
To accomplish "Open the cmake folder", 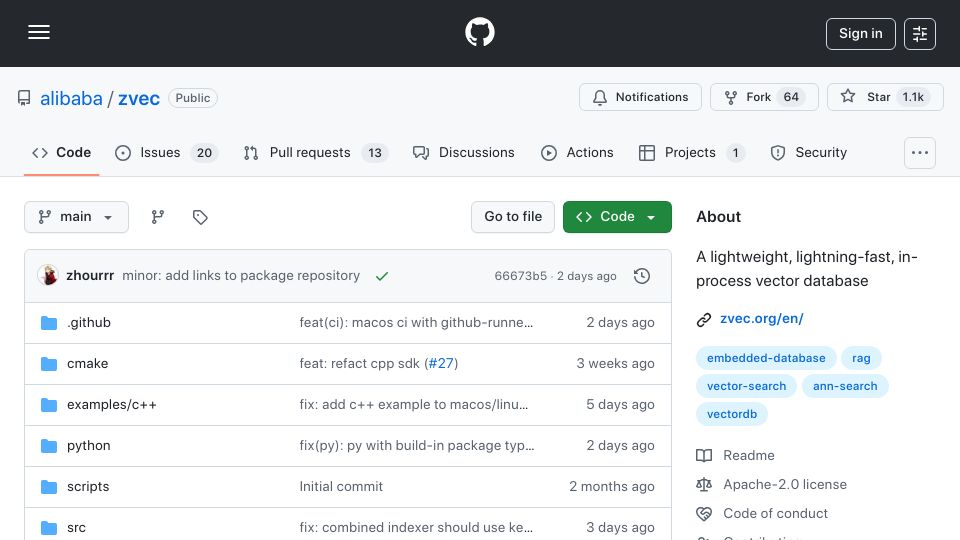I will (88, 364).
